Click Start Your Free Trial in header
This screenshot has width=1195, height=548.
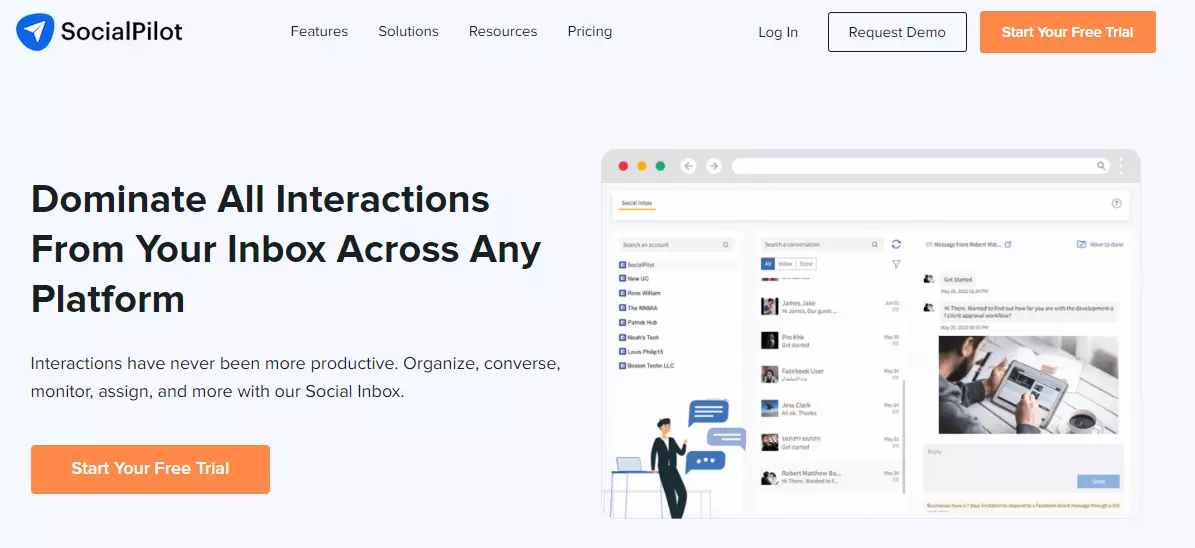(x=1067, y=32)
